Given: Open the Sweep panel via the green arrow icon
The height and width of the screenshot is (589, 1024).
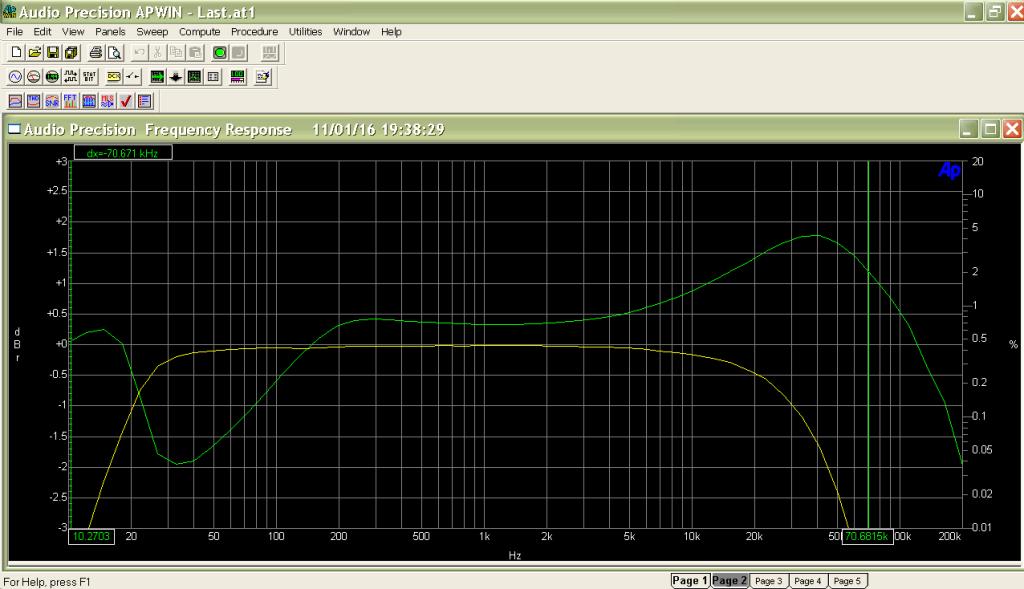Looking at the screenshot, I should [x=157, y=77].
